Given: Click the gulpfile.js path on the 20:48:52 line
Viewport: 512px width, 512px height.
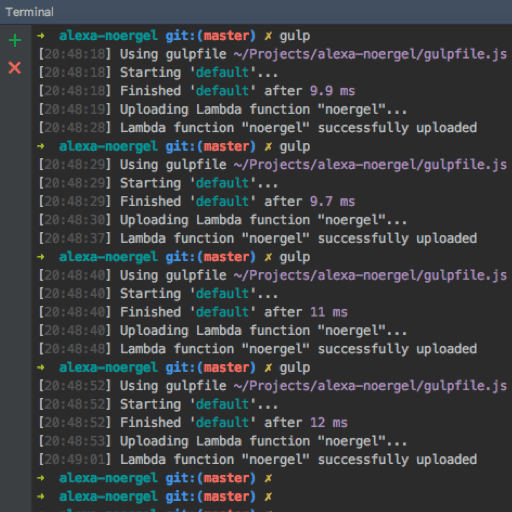Looking at the screenshot, I should click(x=370, y=386).
